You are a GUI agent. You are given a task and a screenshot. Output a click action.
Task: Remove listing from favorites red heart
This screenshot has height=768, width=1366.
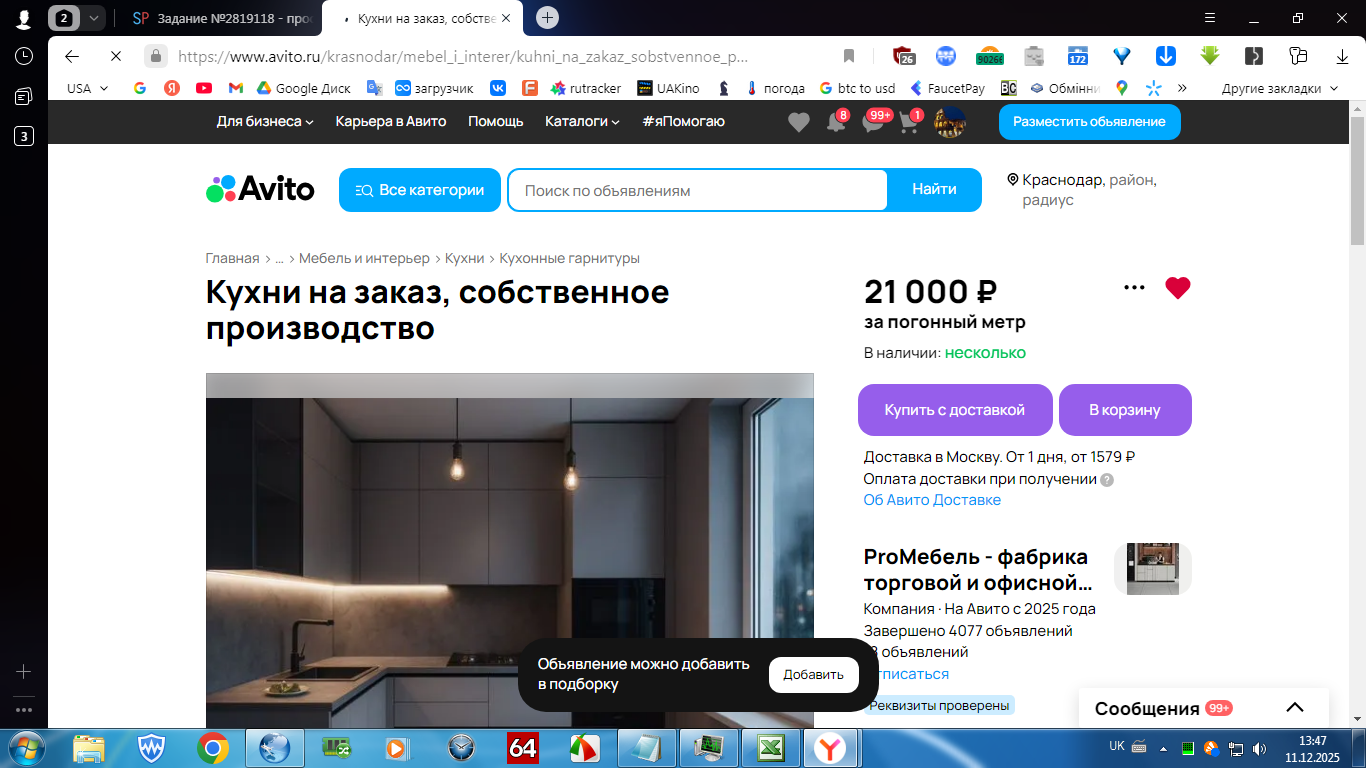1178,288
